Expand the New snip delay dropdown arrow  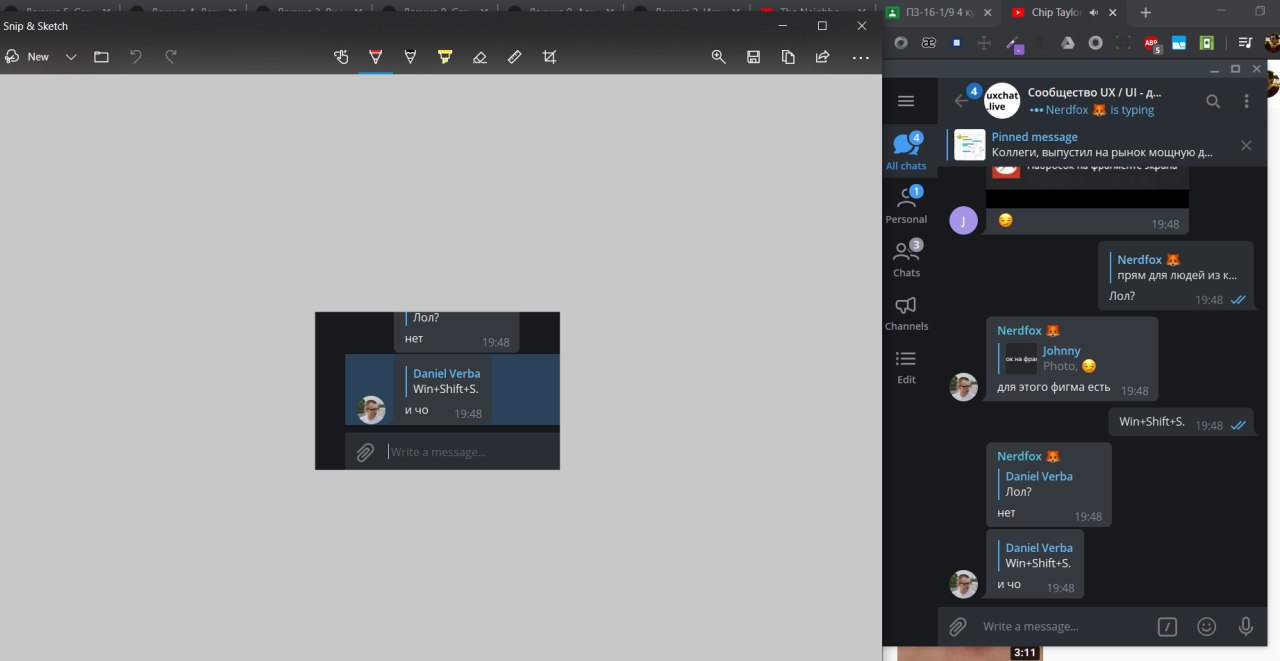71,57
